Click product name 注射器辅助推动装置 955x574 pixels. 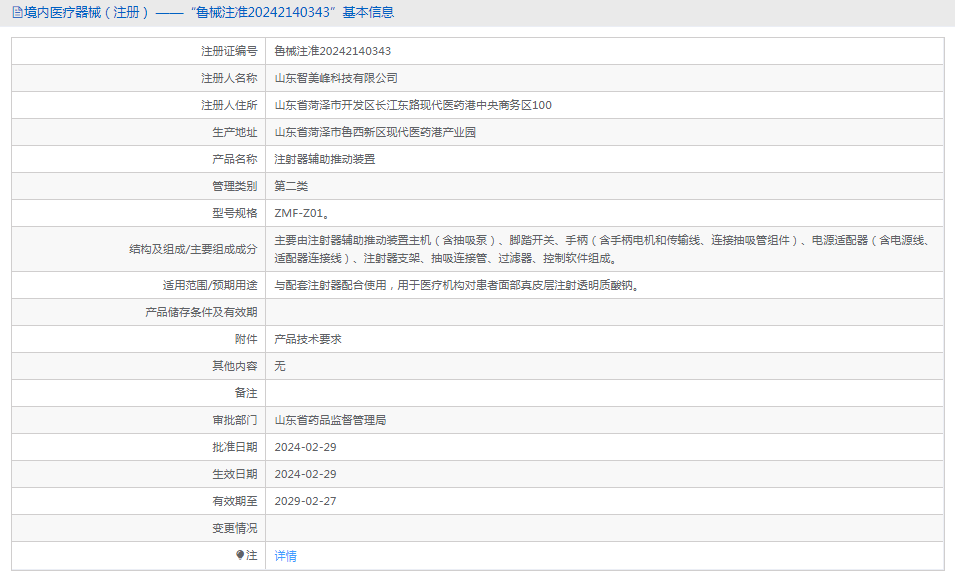tap(325, 159)
